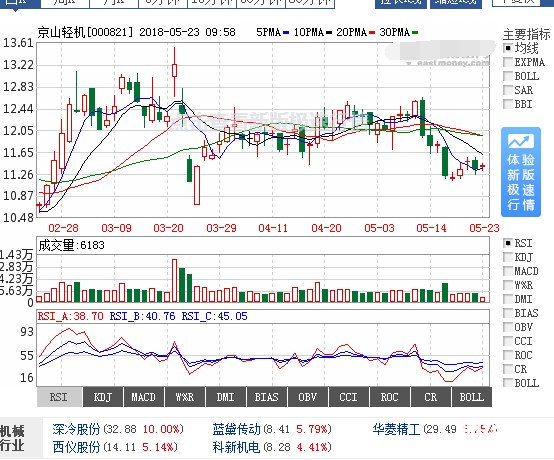Open the CR indicator tab
The image size is (554, 460).
[431, 397]
